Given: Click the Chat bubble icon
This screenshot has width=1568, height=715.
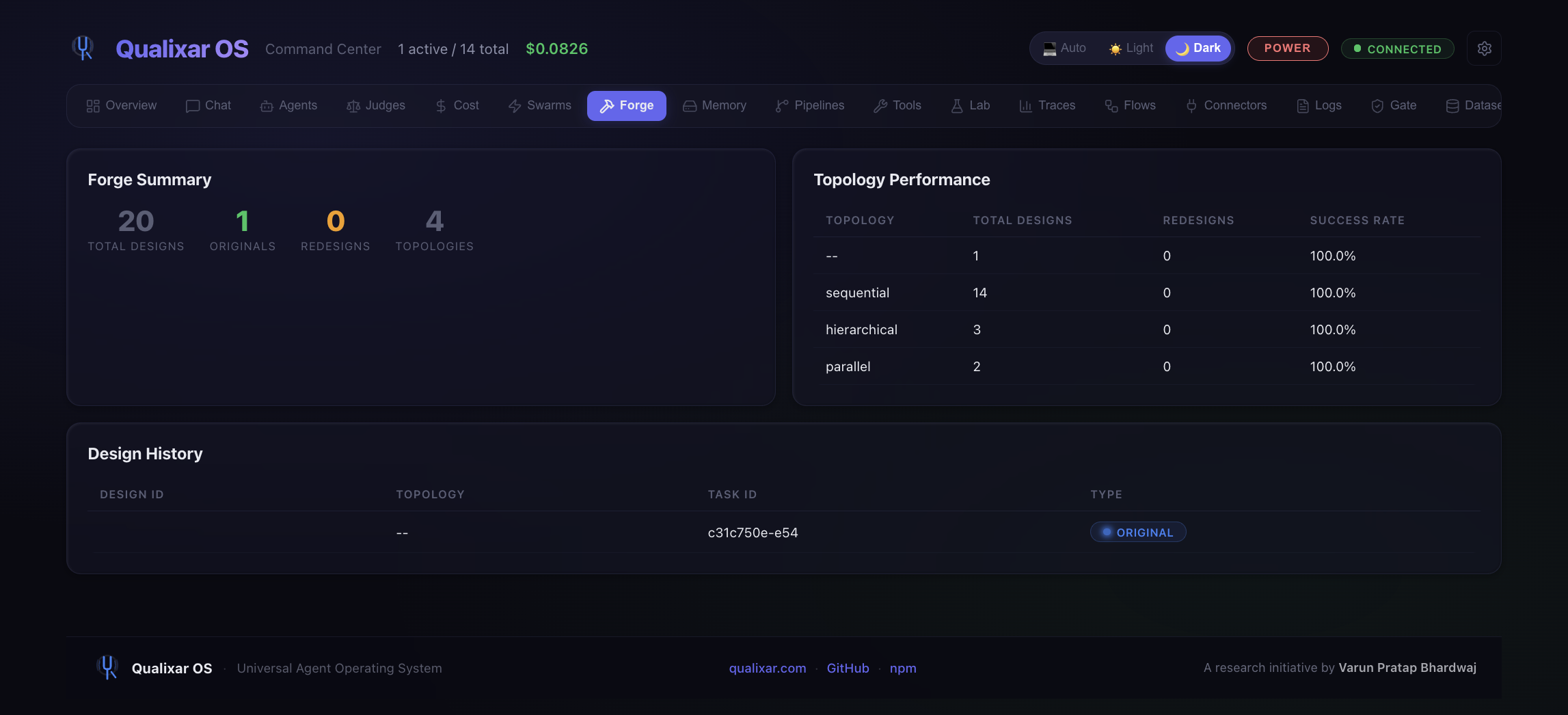Looking at the screenshot, I should (x=193, y=106).
